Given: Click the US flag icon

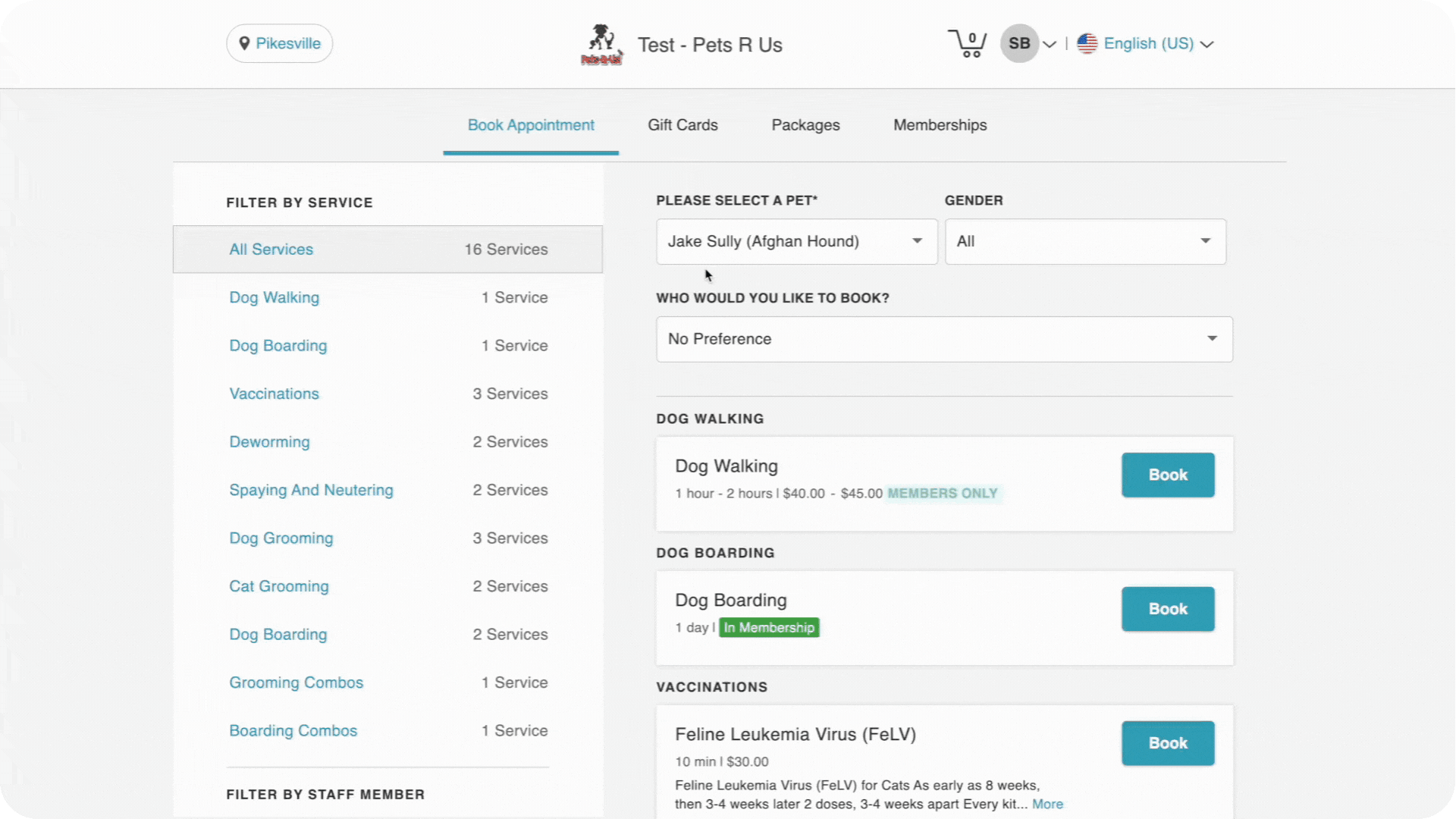Looking at the screenshot, I should pos(1087,44).
